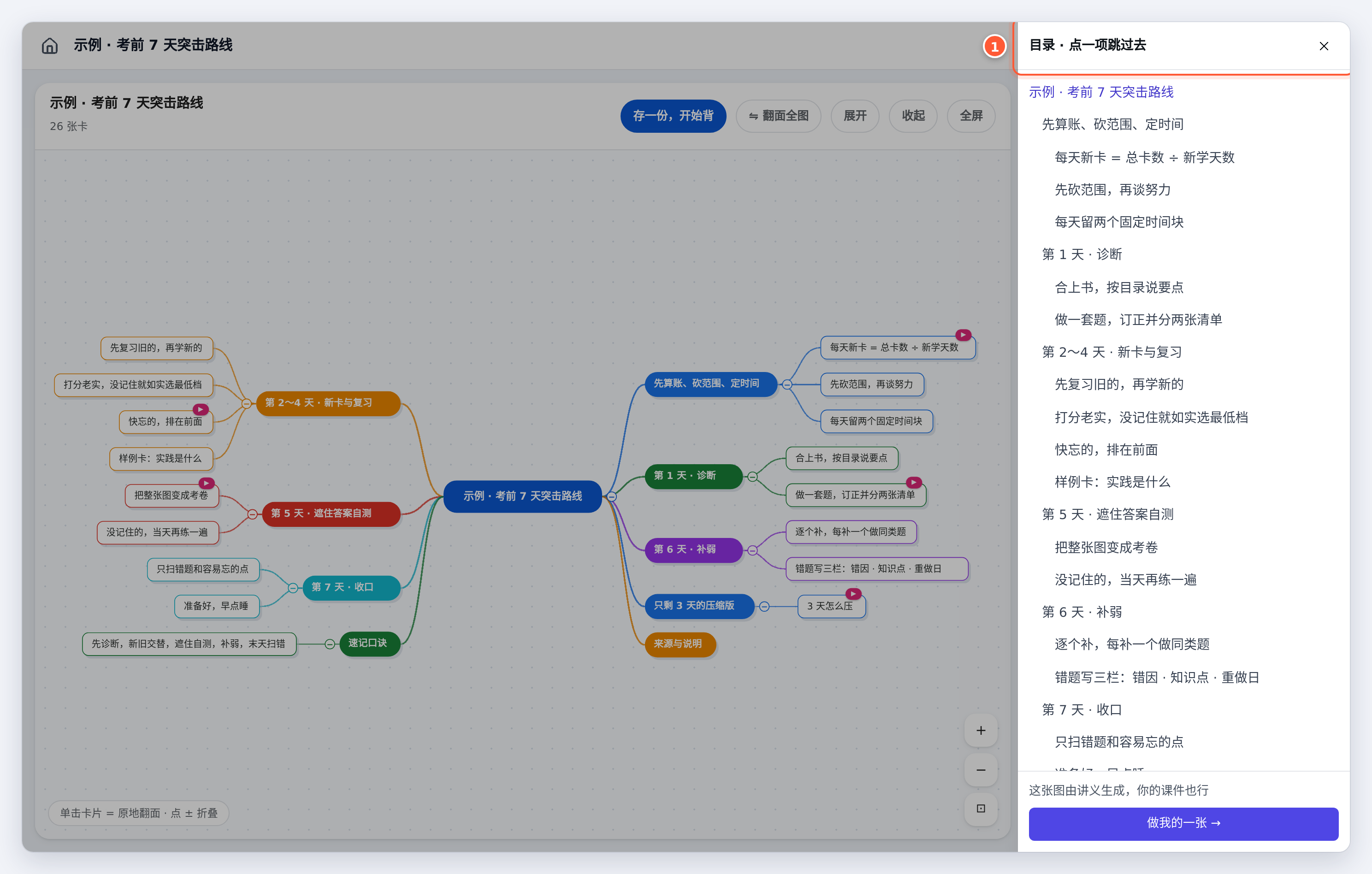The image size is (1372, 874).
Task: Jump to 只扫错题和容易忘的点 in outline
Action: click(1119, 742)
